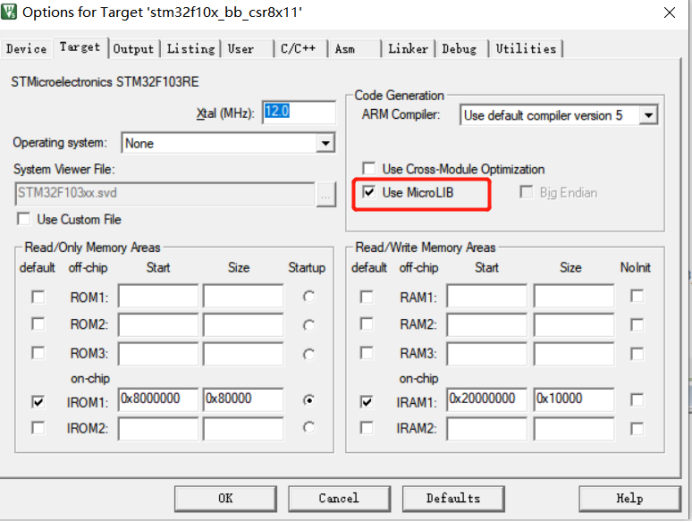This screenshot has width=692, height=522.
Task: Select the User tab
Action: [x=241, y=49]
